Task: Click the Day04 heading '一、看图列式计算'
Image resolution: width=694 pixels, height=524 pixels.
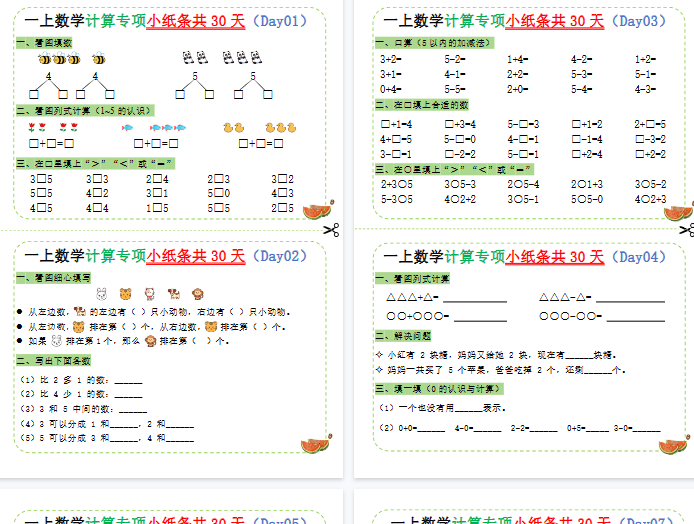Action: pyautogui.click(x=413, y=279)
